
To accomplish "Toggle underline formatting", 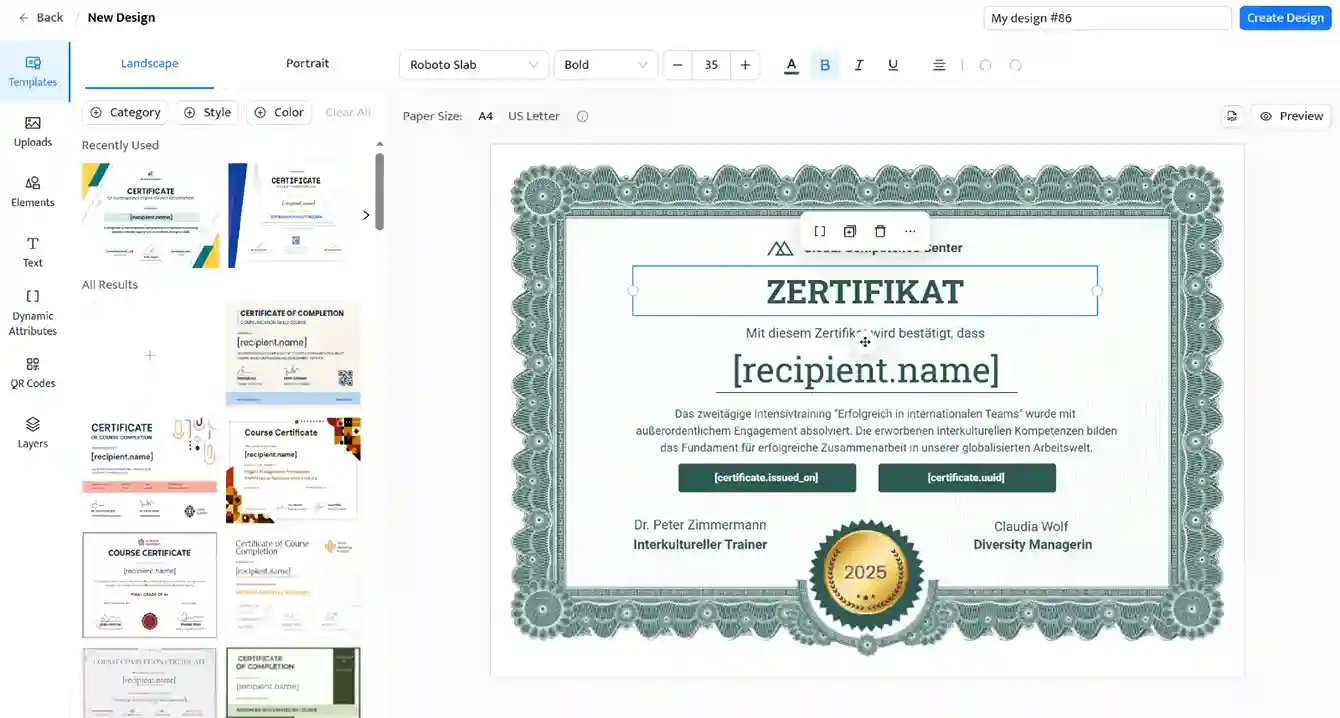I will 893,65.
